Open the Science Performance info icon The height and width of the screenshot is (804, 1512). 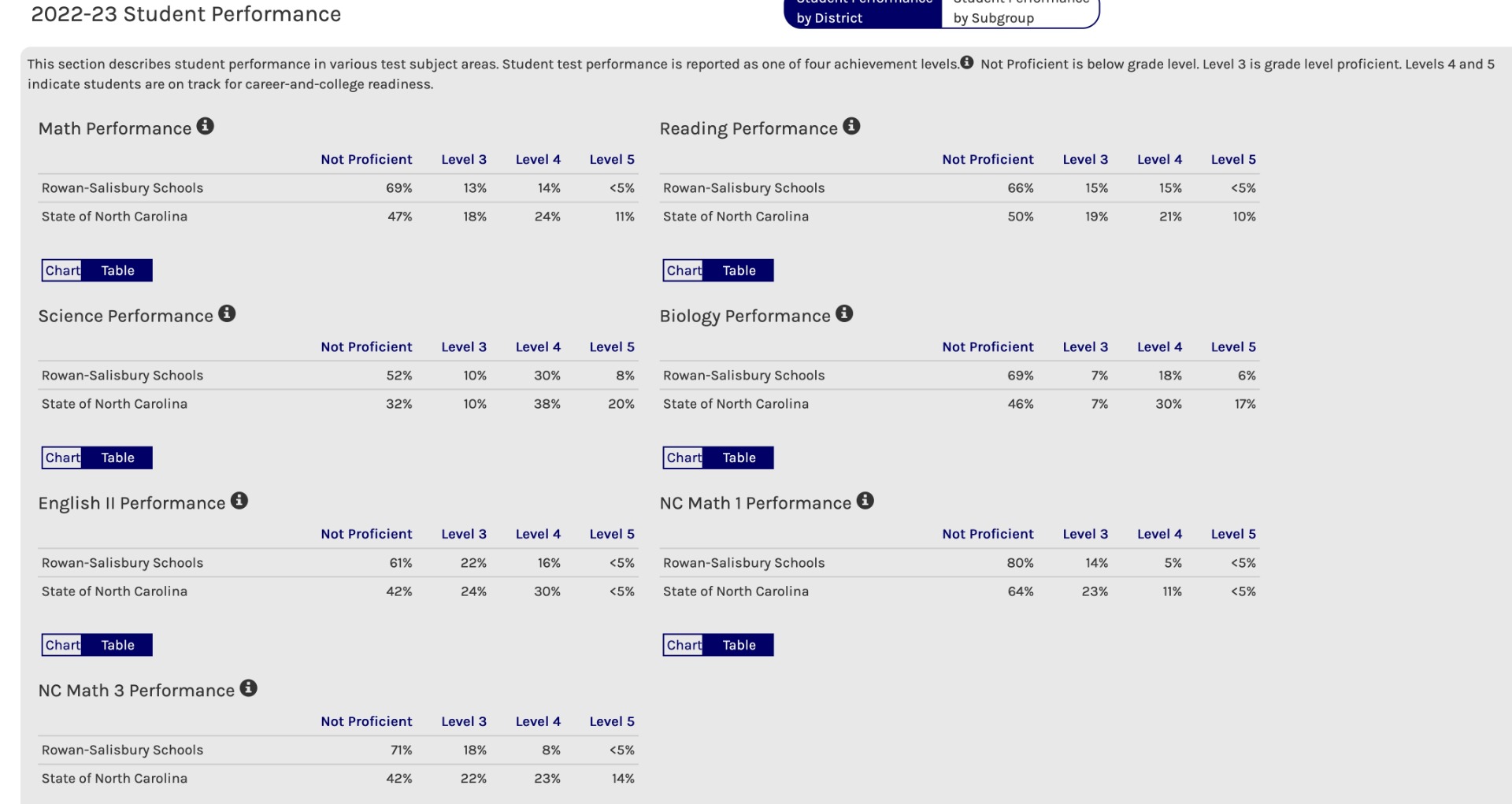click(227, 313)
